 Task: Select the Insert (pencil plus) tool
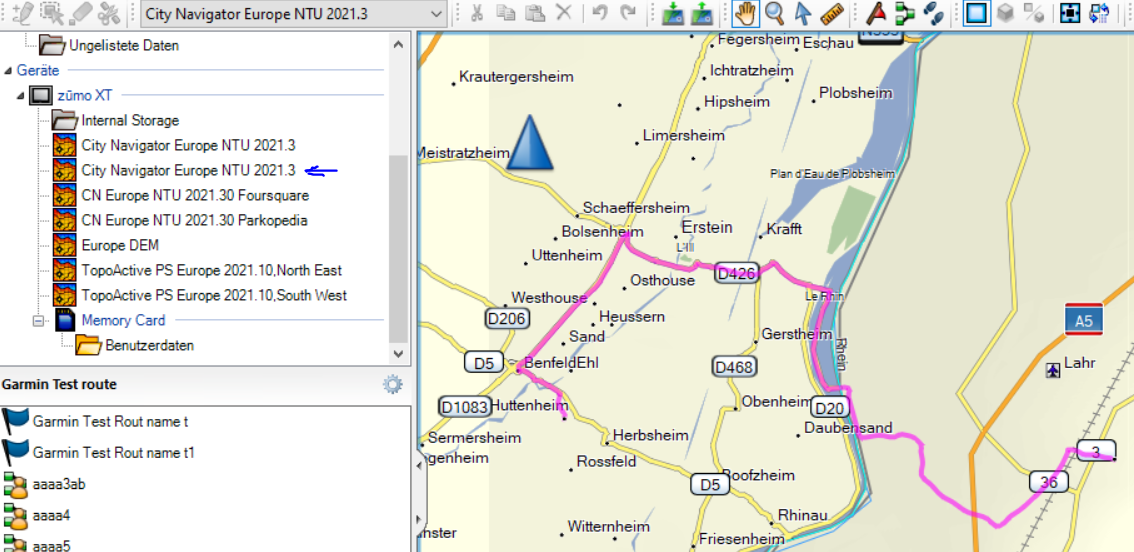[x=23, y=12]
